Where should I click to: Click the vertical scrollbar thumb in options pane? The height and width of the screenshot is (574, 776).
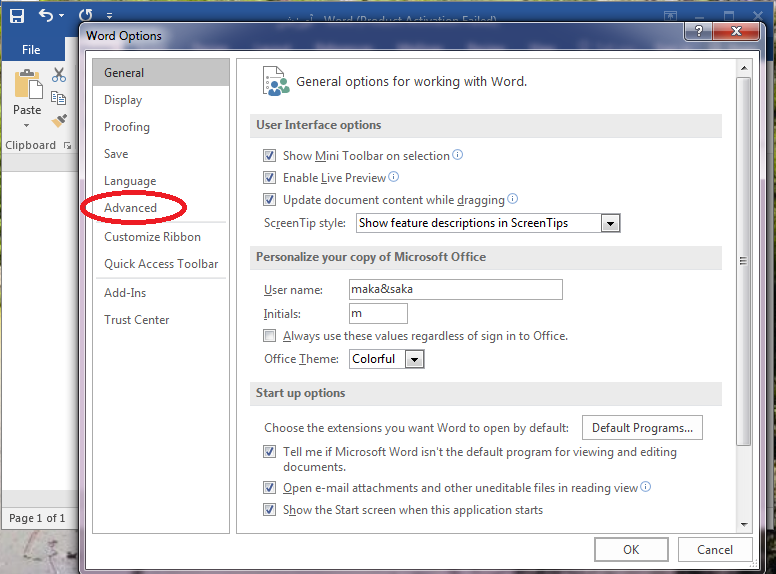point(744,261)
